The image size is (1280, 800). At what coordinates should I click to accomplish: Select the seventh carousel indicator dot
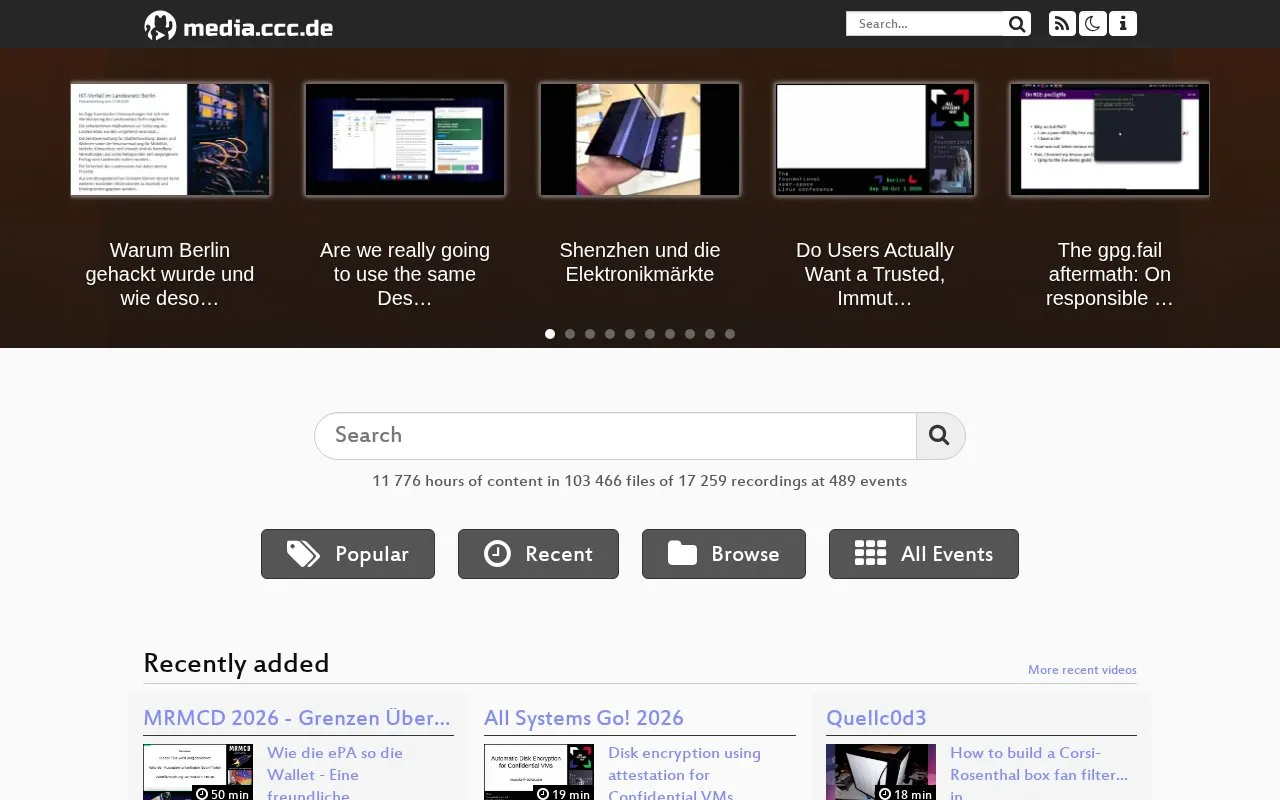(x=670, y=334)
